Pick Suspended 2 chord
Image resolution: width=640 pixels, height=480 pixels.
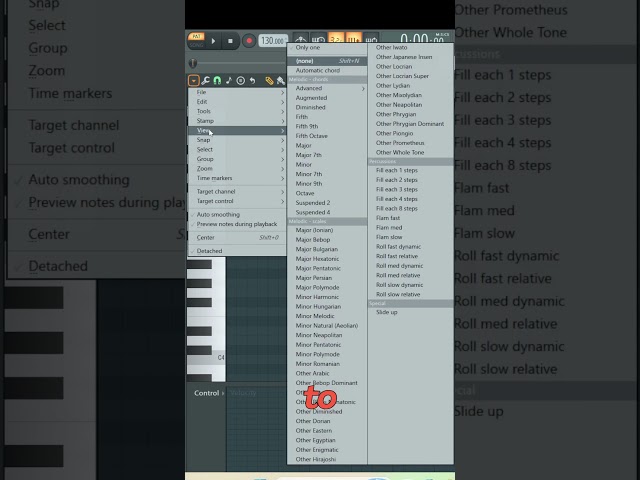coord(327,203)
